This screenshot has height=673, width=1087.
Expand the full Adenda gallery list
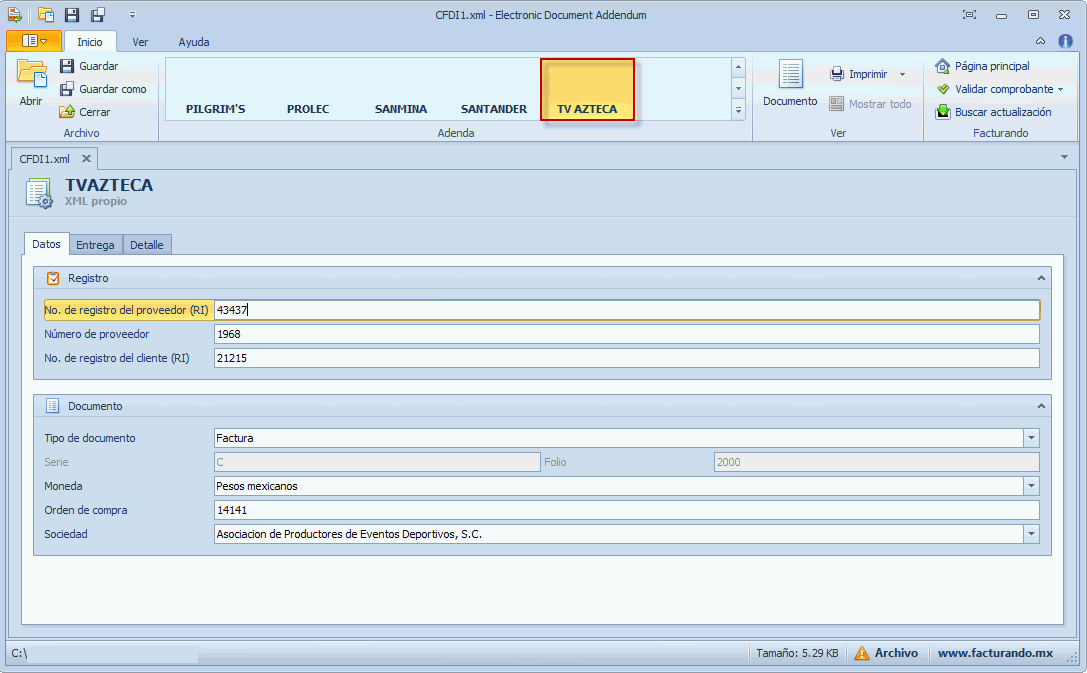pyautogui.click(x=738, y=110)
